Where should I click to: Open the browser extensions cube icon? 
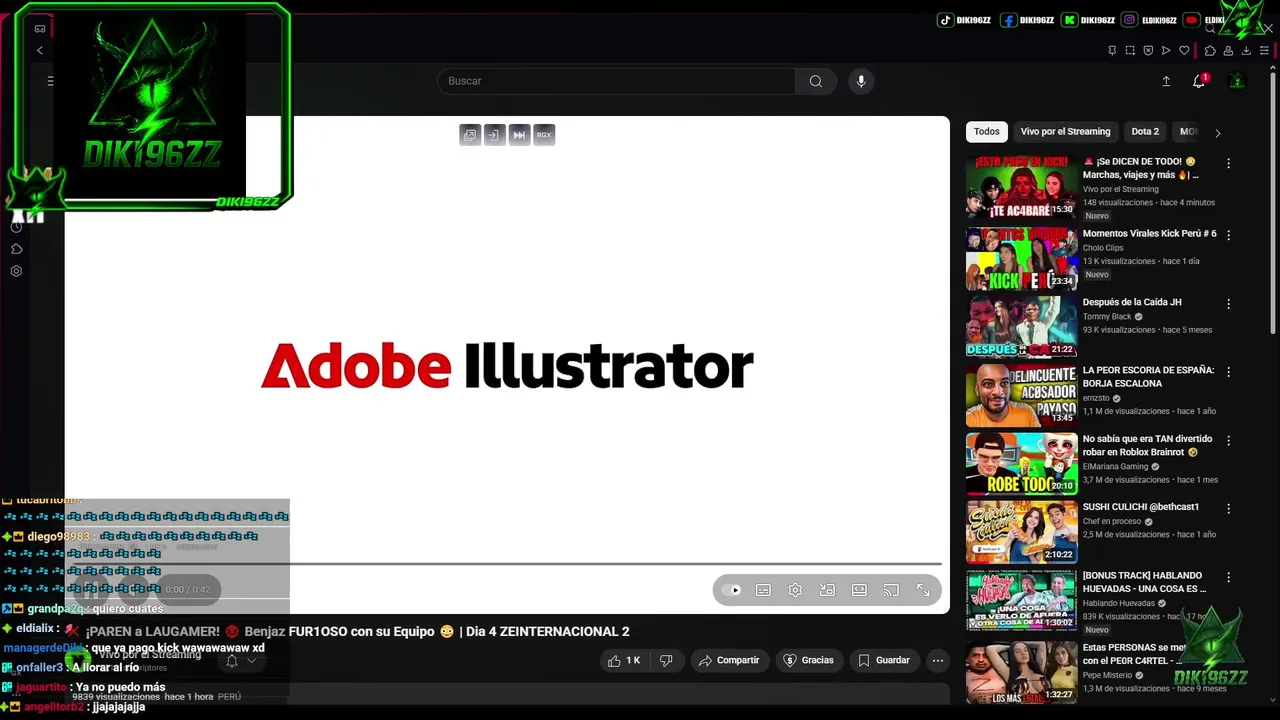coord(1210,50)
